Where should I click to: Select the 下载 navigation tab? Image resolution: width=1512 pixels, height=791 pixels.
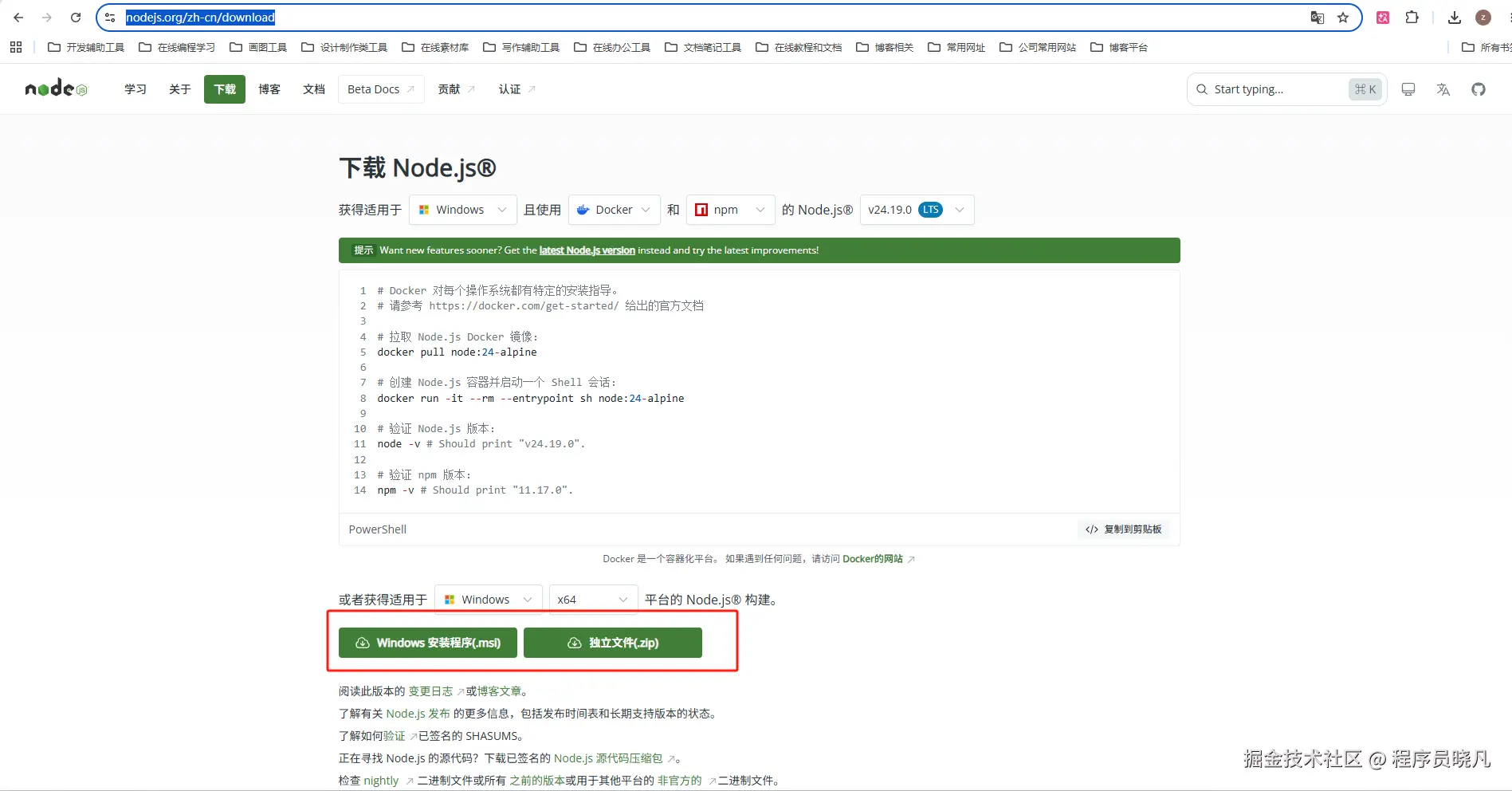click(x=225, y=89)
